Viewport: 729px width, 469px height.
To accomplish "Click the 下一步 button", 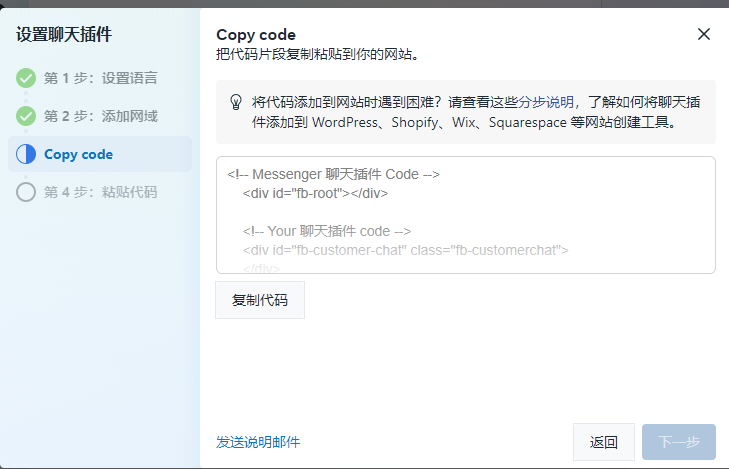I will coord(679,442).
